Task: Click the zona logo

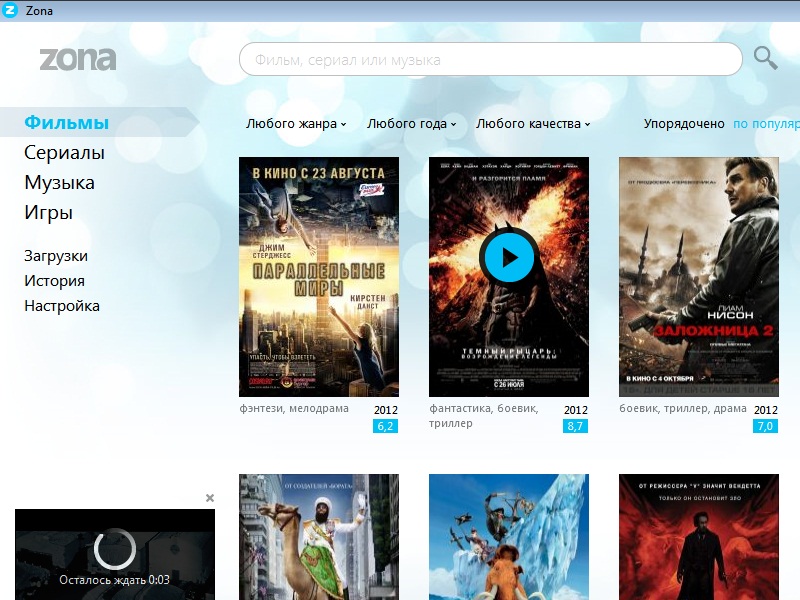Action: coord(78,59)
